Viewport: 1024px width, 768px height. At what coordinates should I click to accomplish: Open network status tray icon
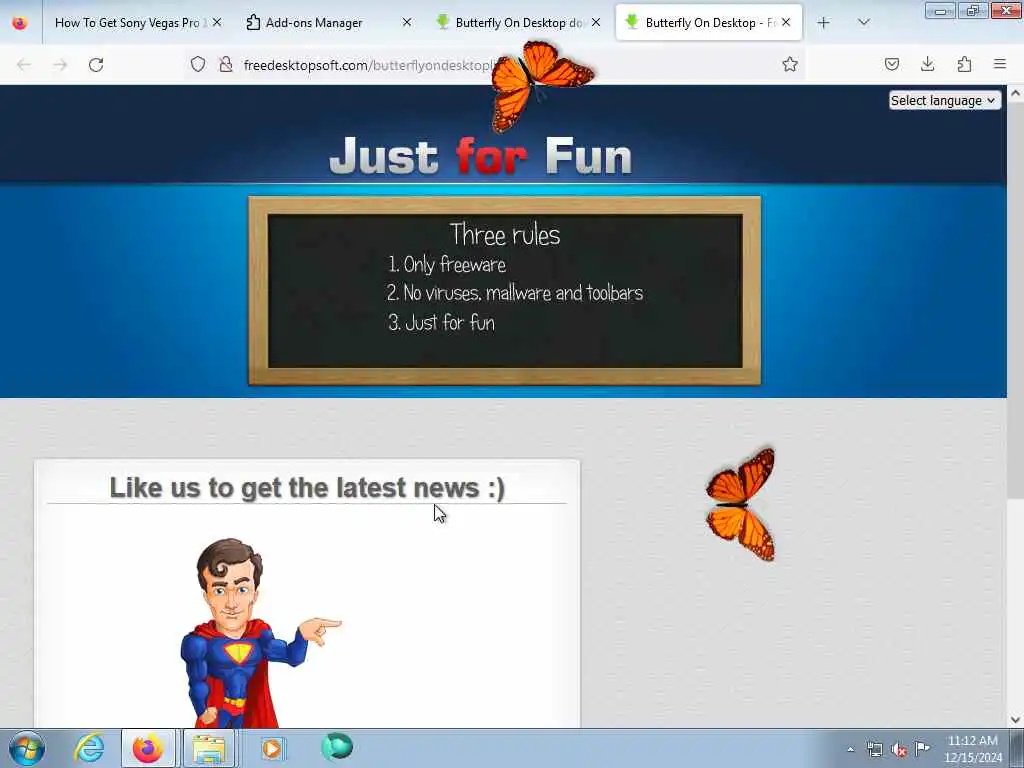tap(874, 749)
